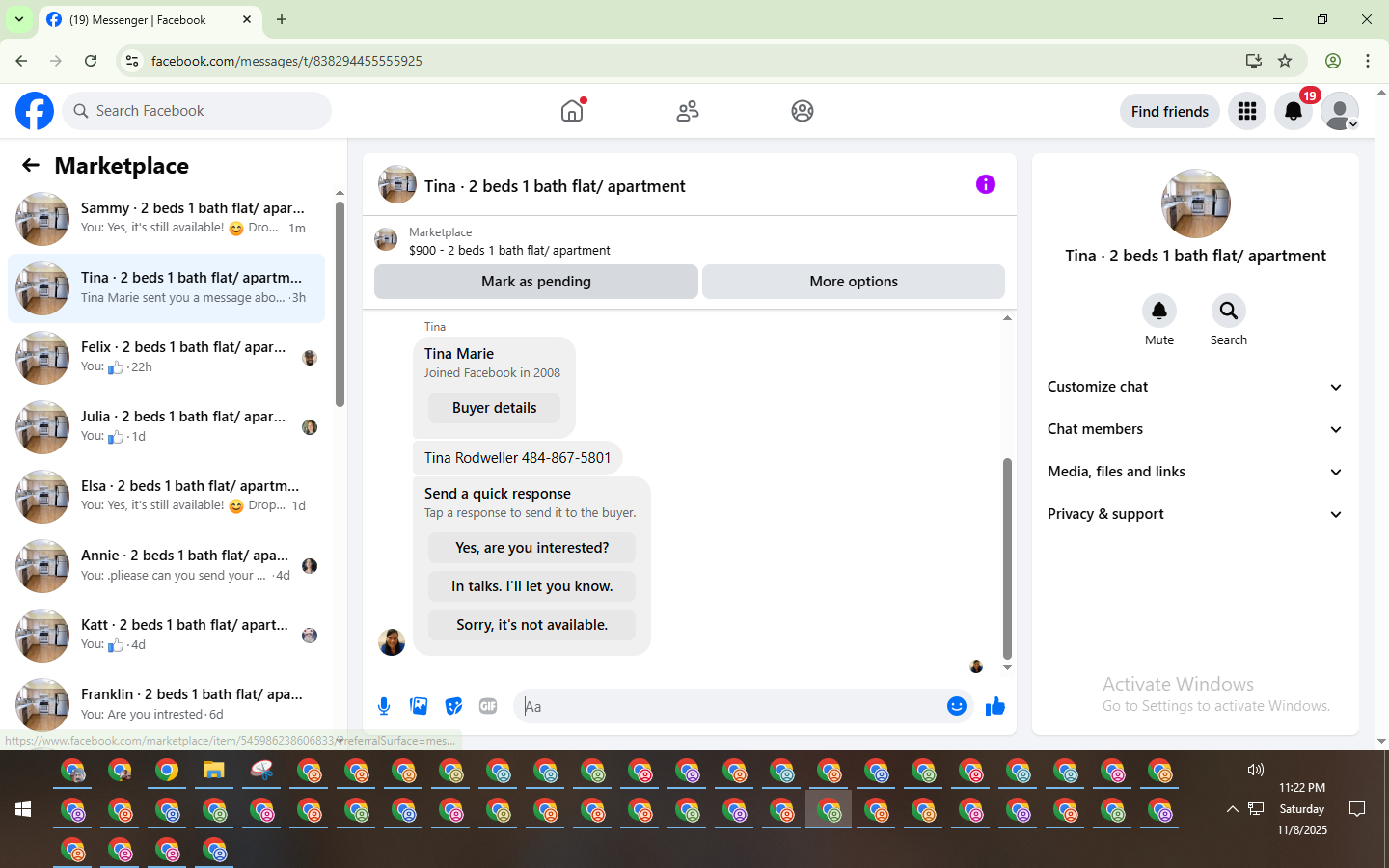Viewport: 1389px width, 868px height.
Task: Go to the Home feed icon
Action: (572, 111)
